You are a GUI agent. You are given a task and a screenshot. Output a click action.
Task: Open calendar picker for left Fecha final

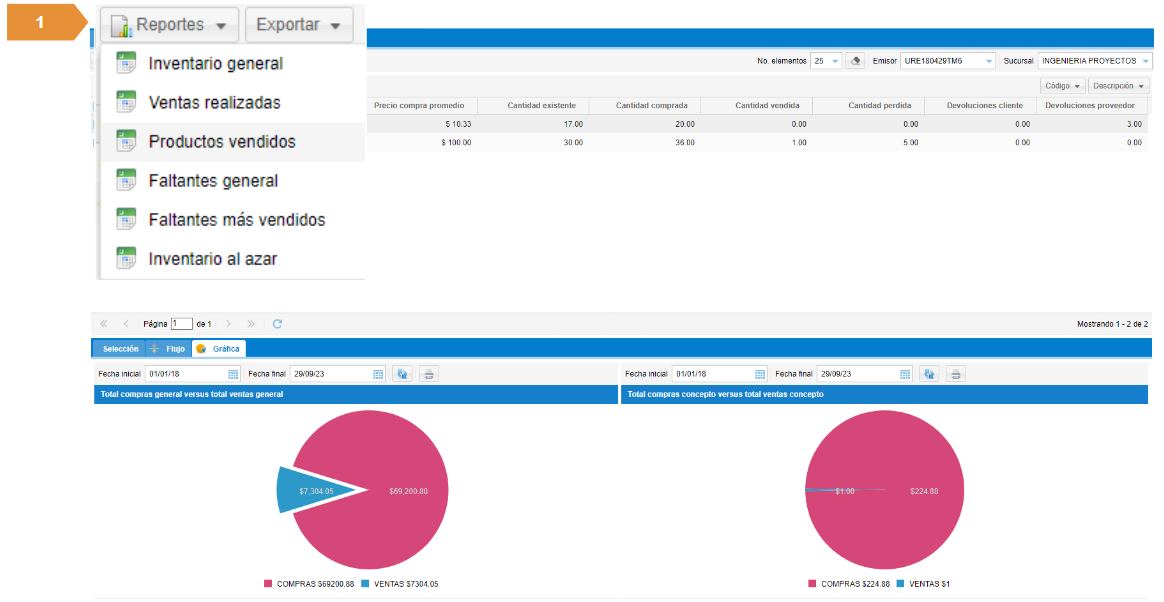378,374
